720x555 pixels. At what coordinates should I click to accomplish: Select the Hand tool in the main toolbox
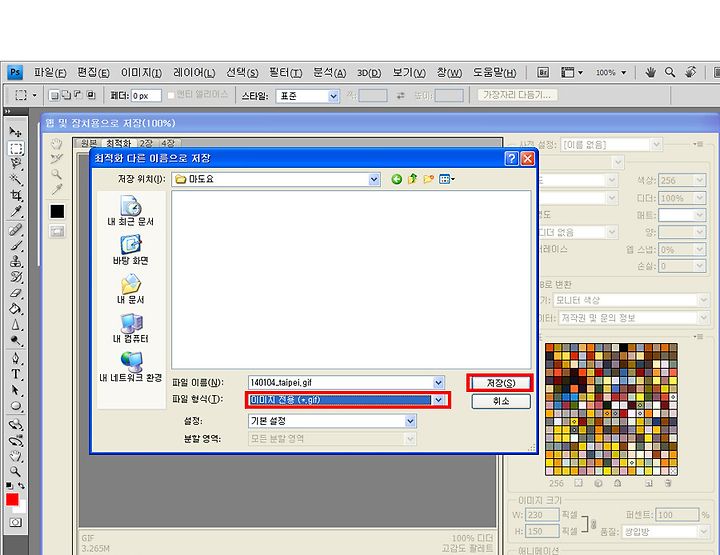click(16, 456)
